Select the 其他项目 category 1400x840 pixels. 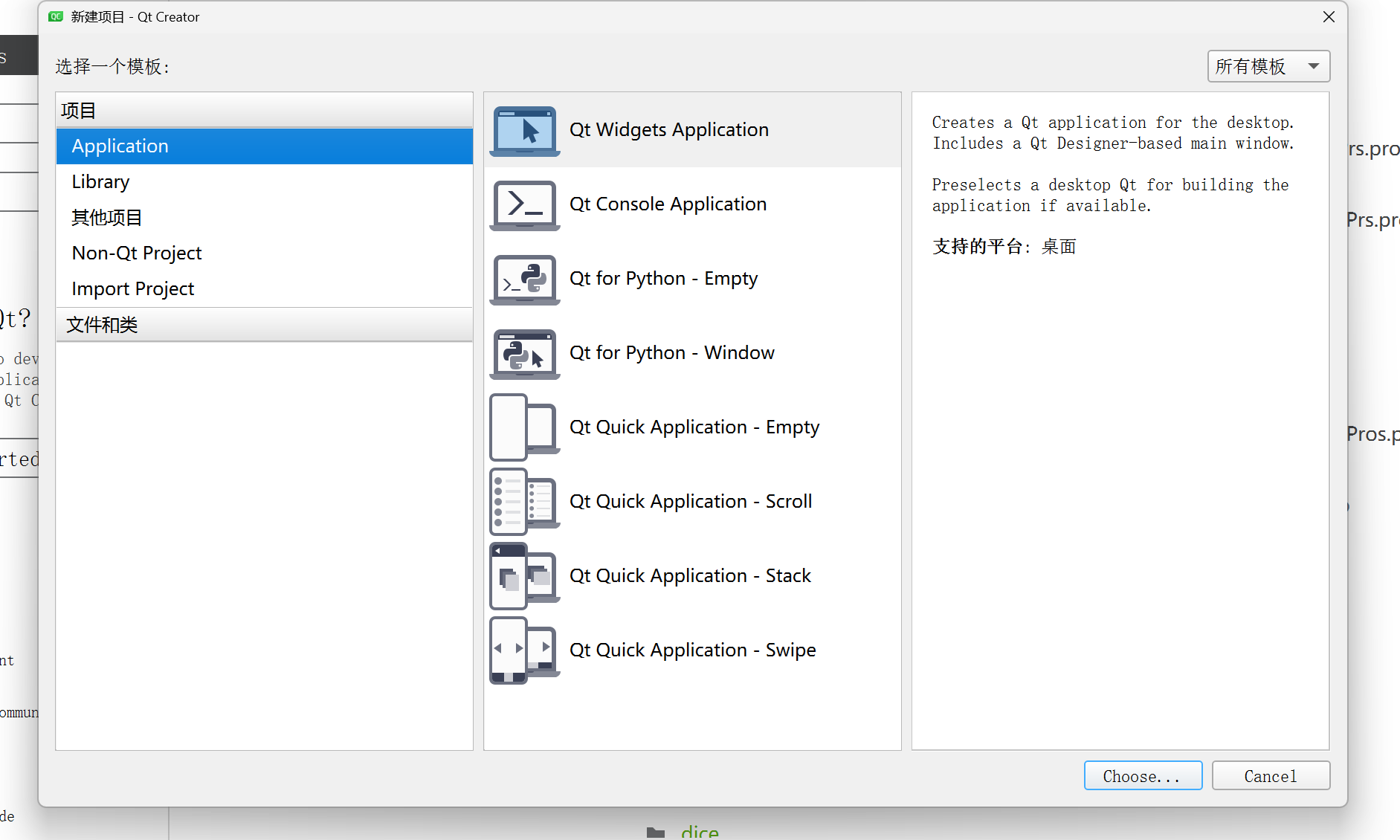coord(265,217)
